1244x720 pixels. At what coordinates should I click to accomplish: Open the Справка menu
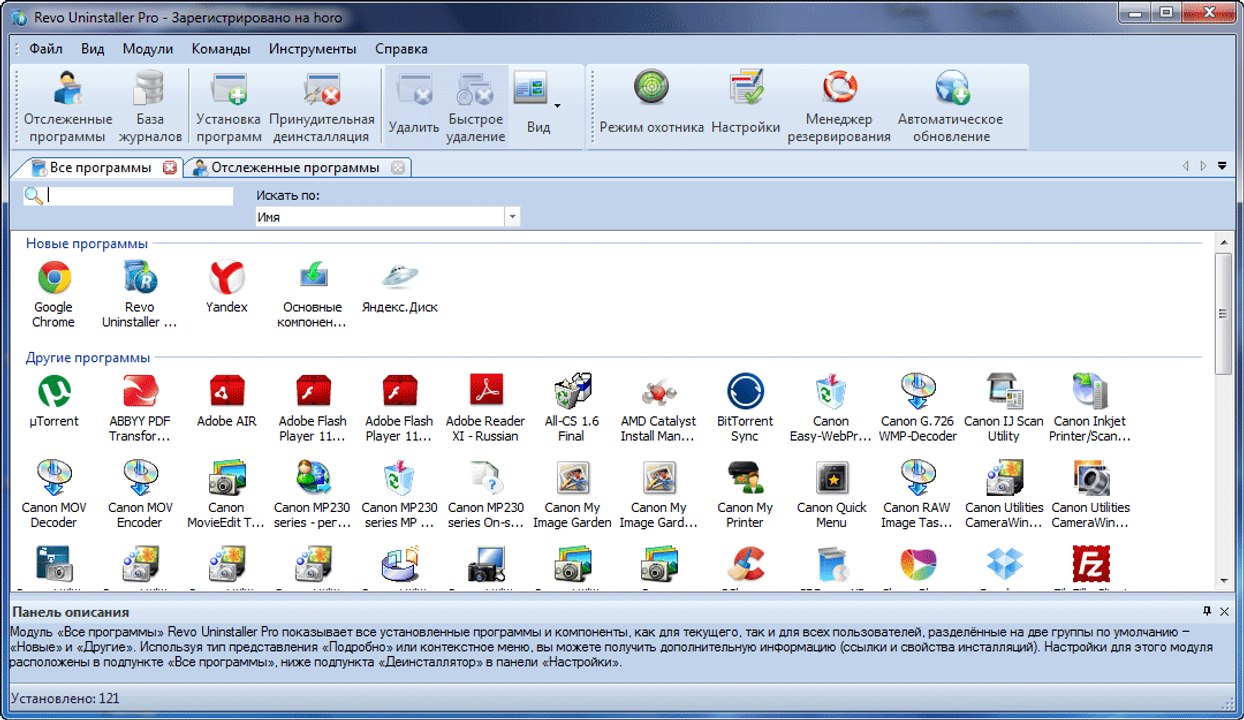coord(401,48)
